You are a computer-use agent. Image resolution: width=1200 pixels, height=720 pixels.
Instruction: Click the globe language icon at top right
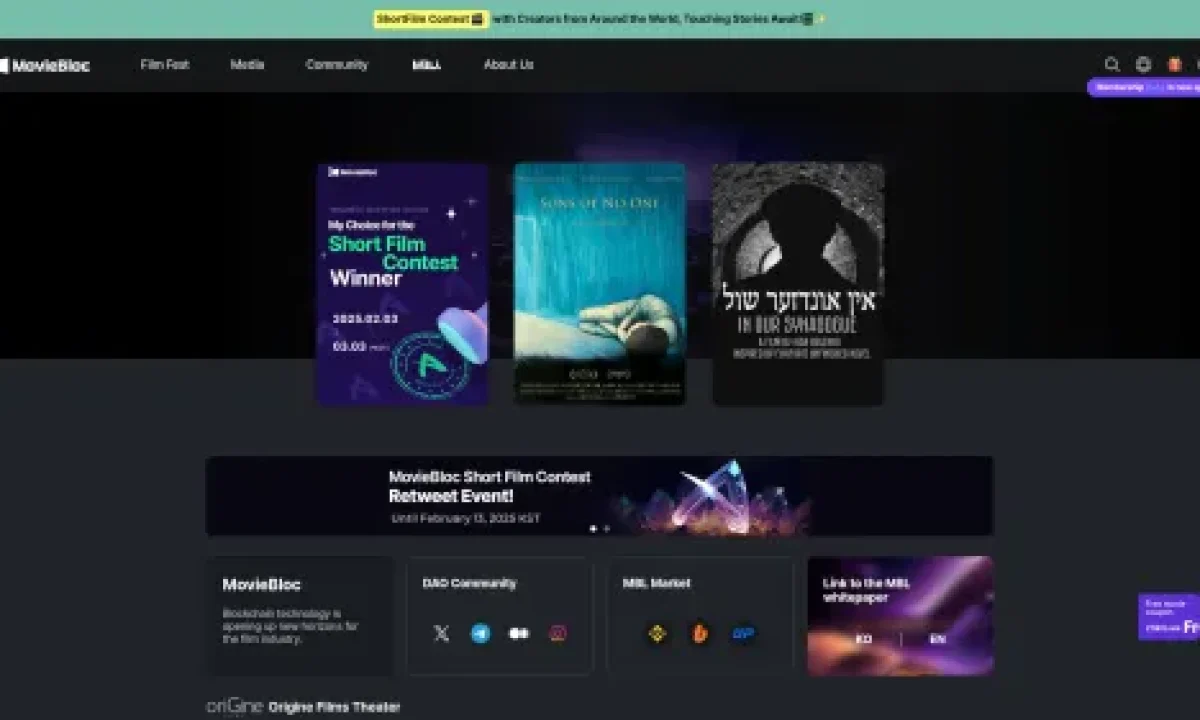point(1143,65)
